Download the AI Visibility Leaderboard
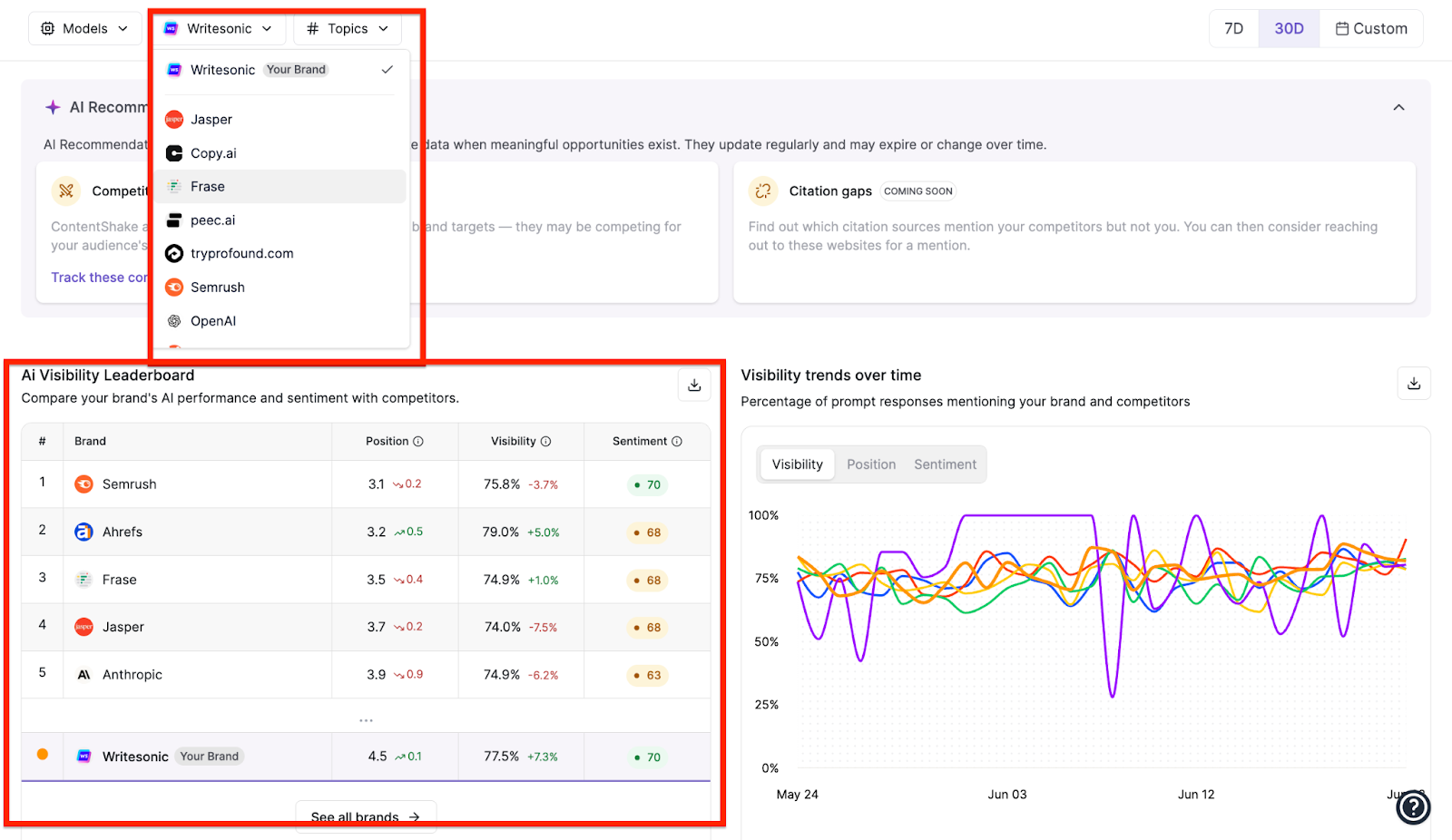This screenshot has height=840, width=1452. pyautogui.click(x=694, y=385)
